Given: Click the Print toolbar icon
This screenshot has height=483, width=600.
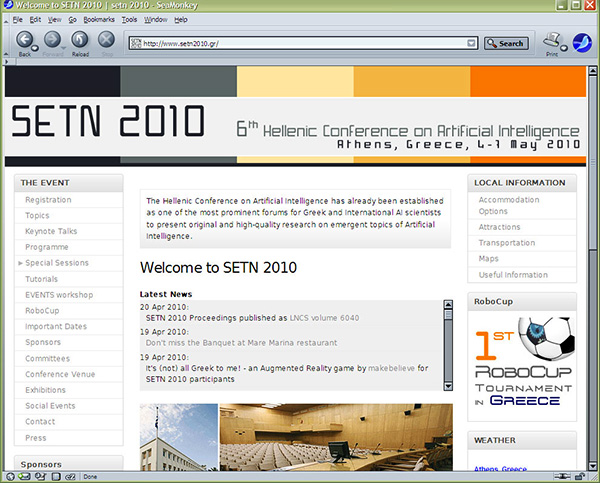Looking at the screenshot, I should point(551,42).
